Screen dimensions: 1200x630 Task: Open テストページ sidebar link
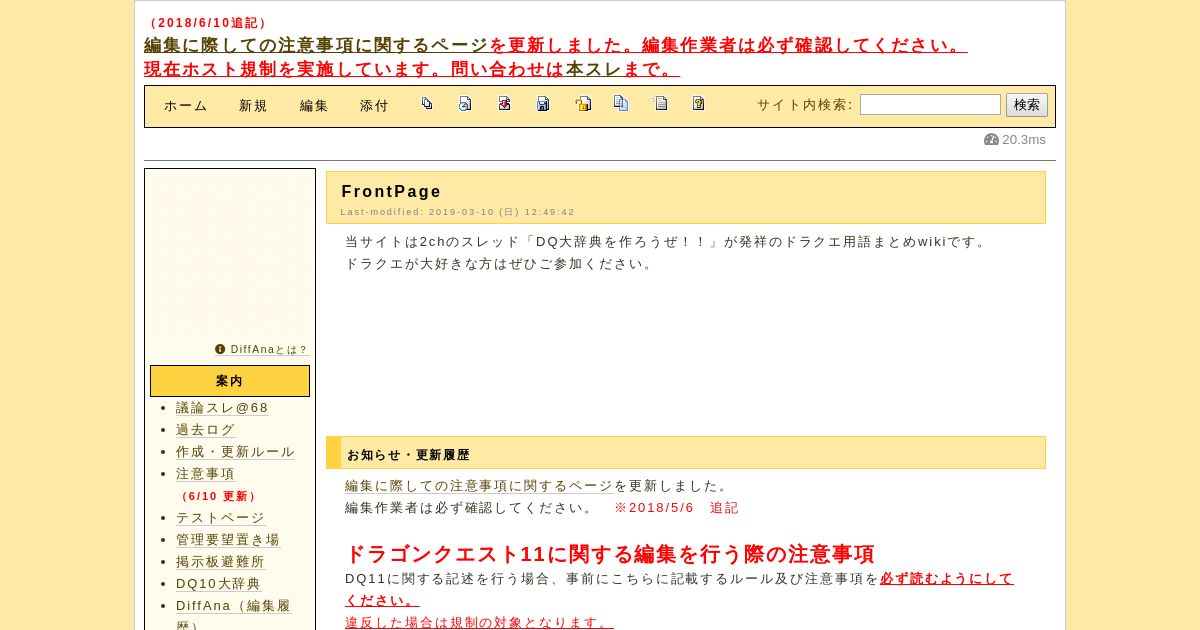pos(221,518)
